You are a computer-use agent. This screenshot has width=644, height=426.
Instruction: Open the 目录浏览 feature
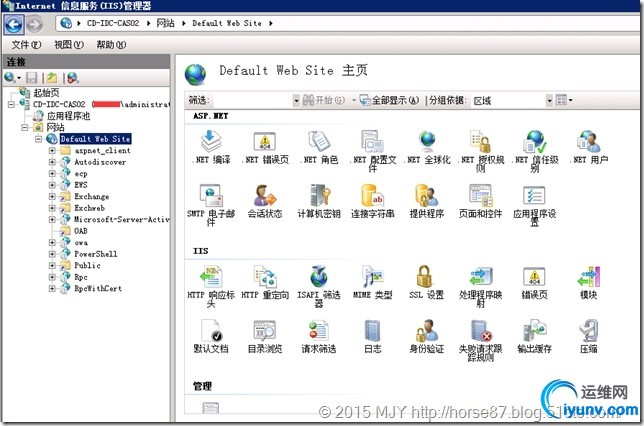pos(265,336)
